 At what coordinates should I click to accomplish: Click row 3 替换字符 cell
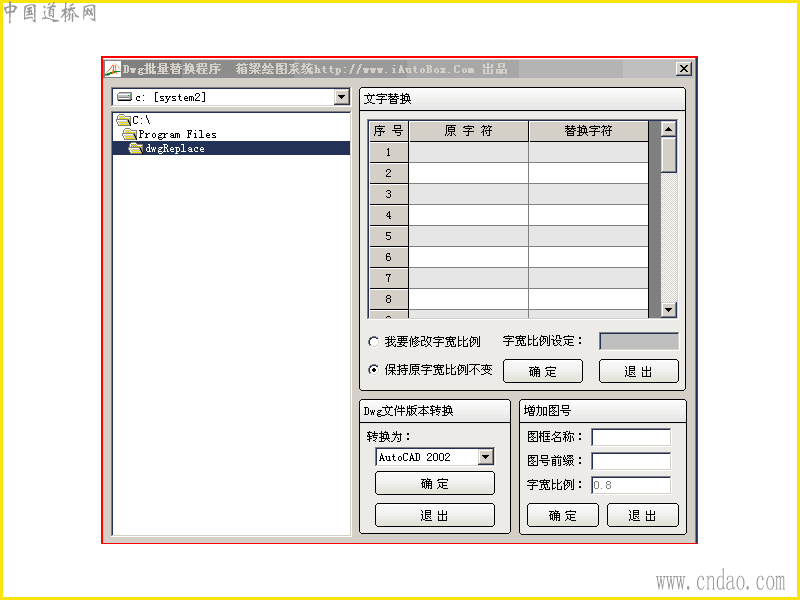(x=588, y=194)
